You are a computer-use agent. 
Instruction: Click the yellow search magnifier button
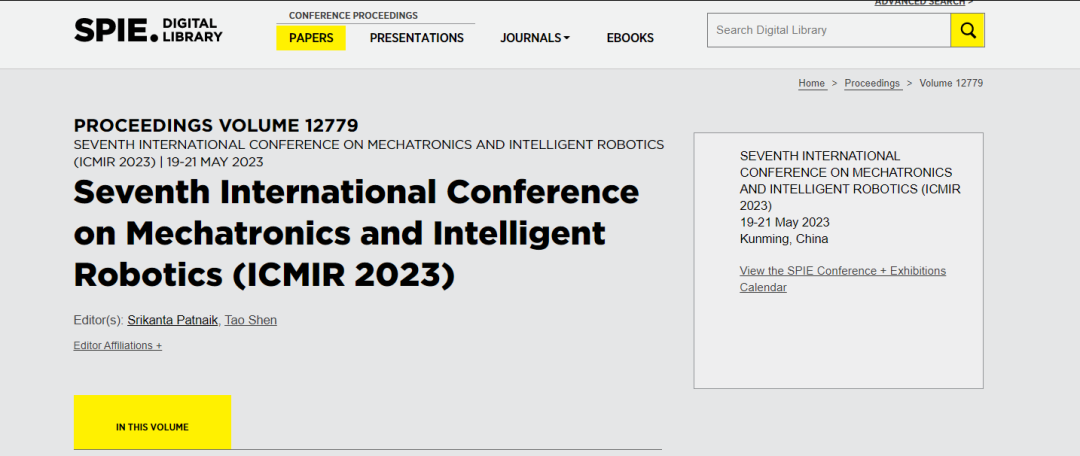[x=968, y=30]
